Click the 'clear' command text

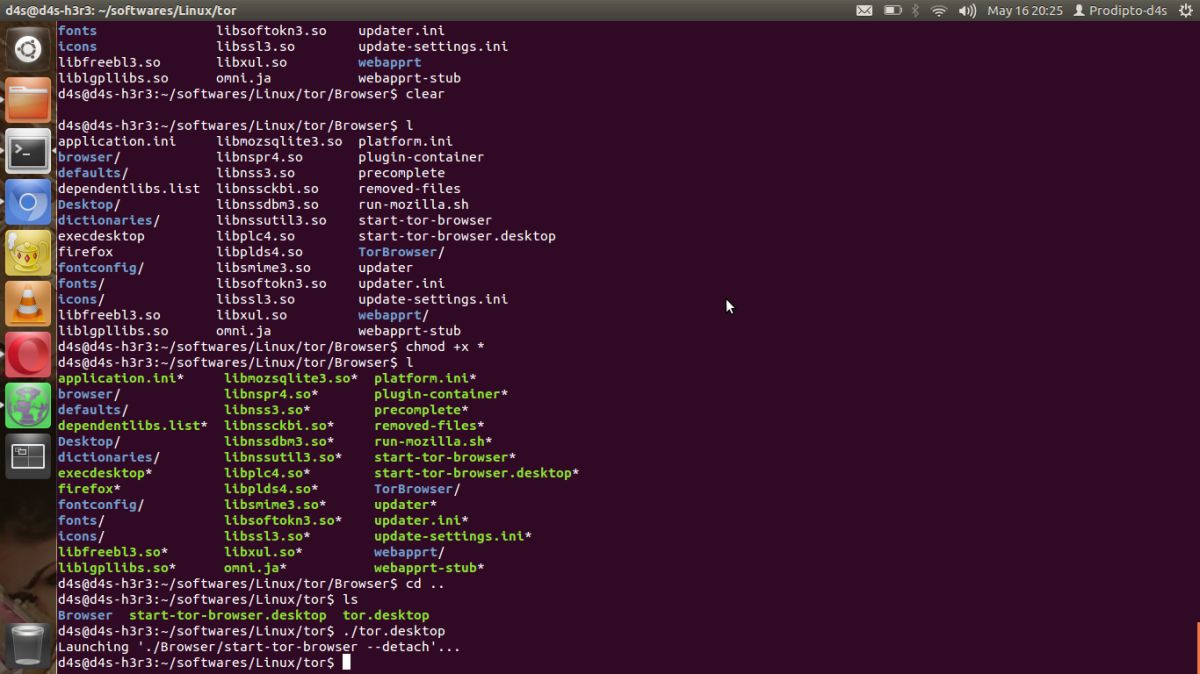(x=424, y=94)
